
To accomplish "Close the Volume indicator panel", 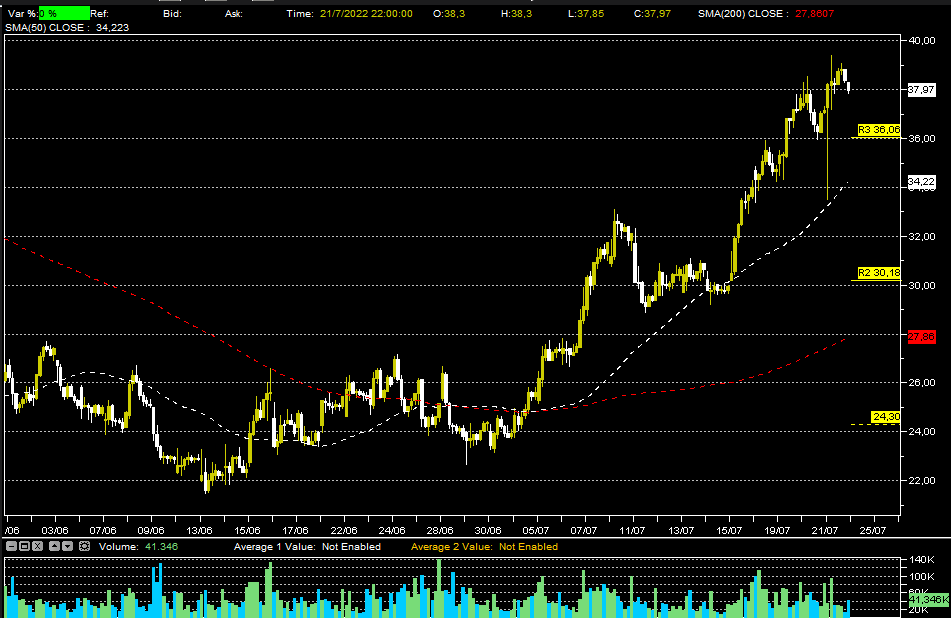I will pyautogui.click(x=39, y=547).
